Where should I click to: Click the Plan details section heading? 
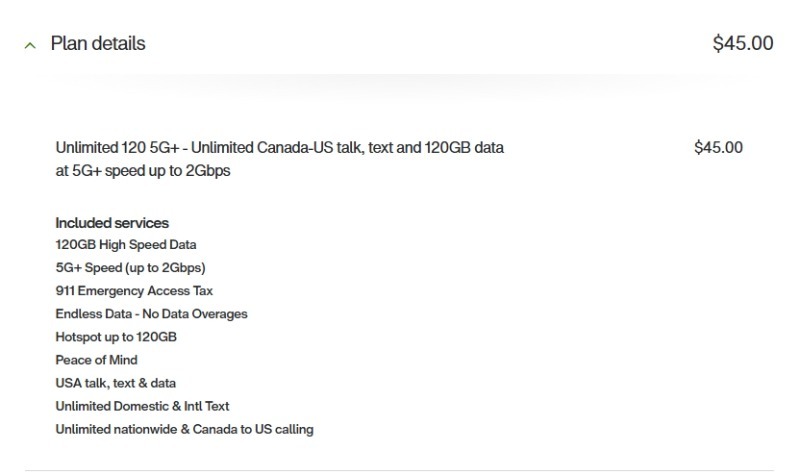click(98, 44)
